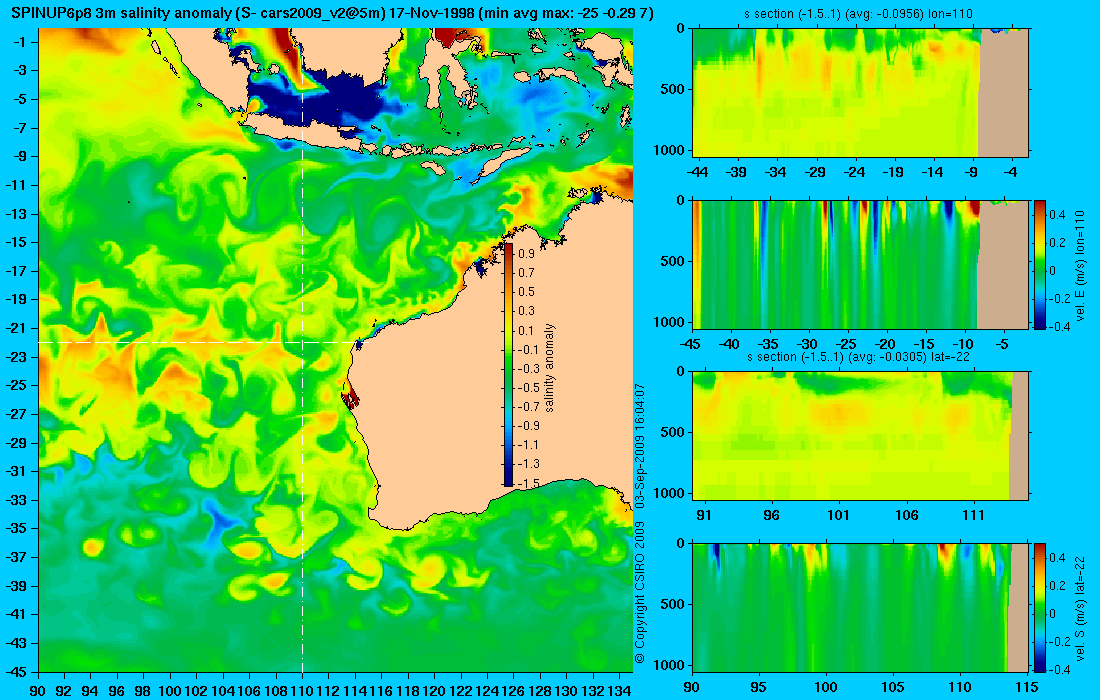Click the '03-Sep-2009 16:04:07' timestamp
The width and height of the screenshot is (1100, 700).
pos(639,446)
